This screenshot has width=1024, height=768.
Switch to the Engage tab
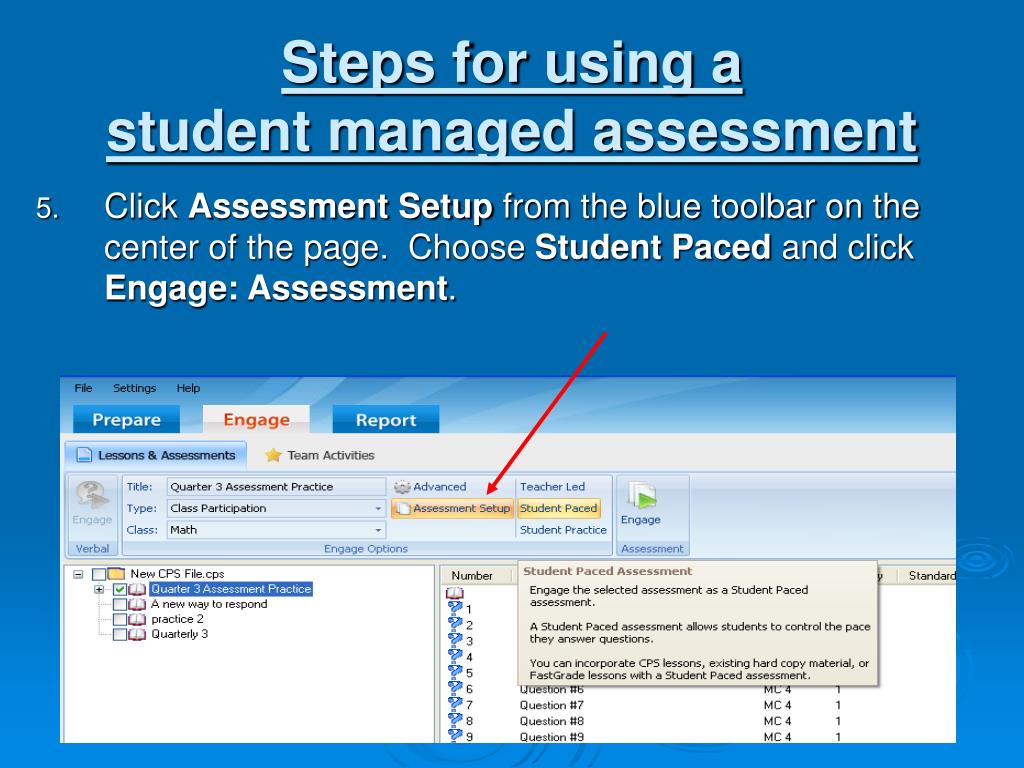[256, 419]
